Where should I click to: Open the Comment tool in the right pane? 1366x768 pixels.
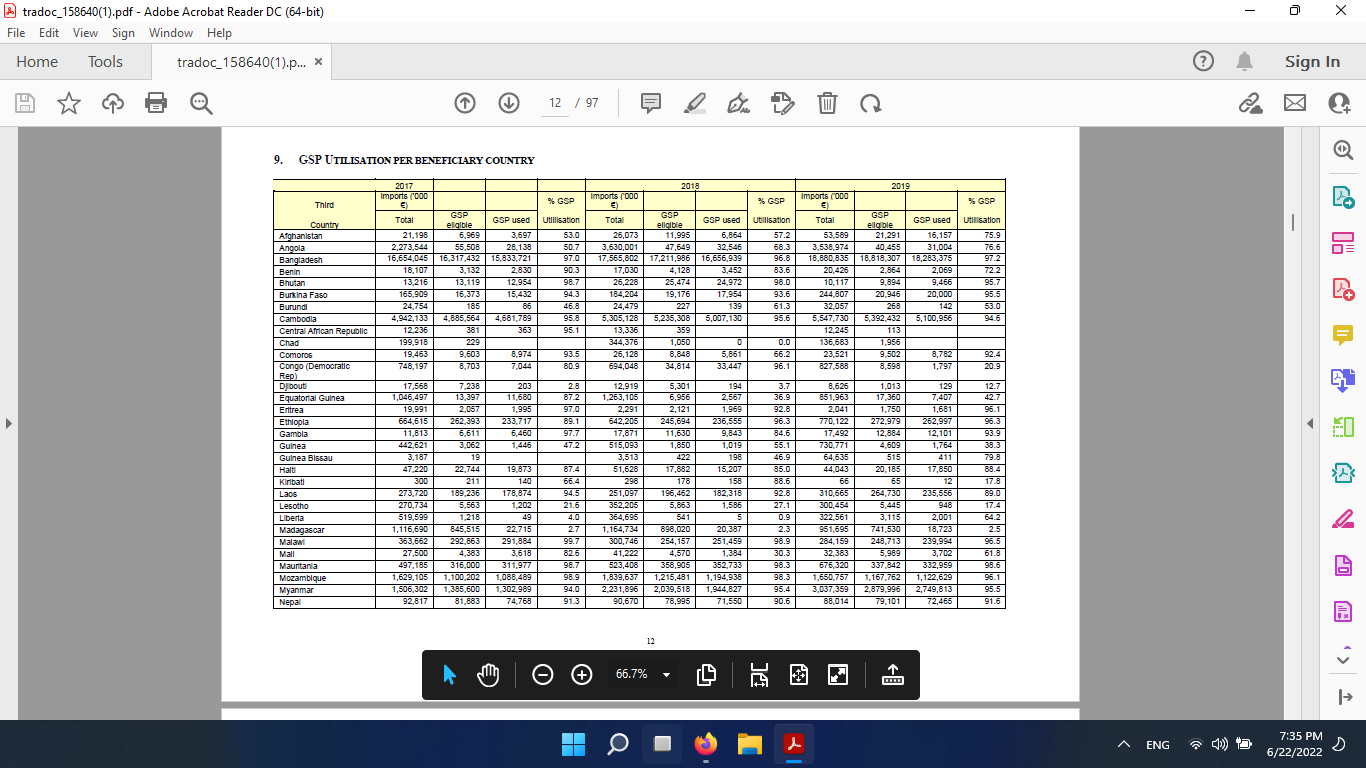click(1342, 334)
